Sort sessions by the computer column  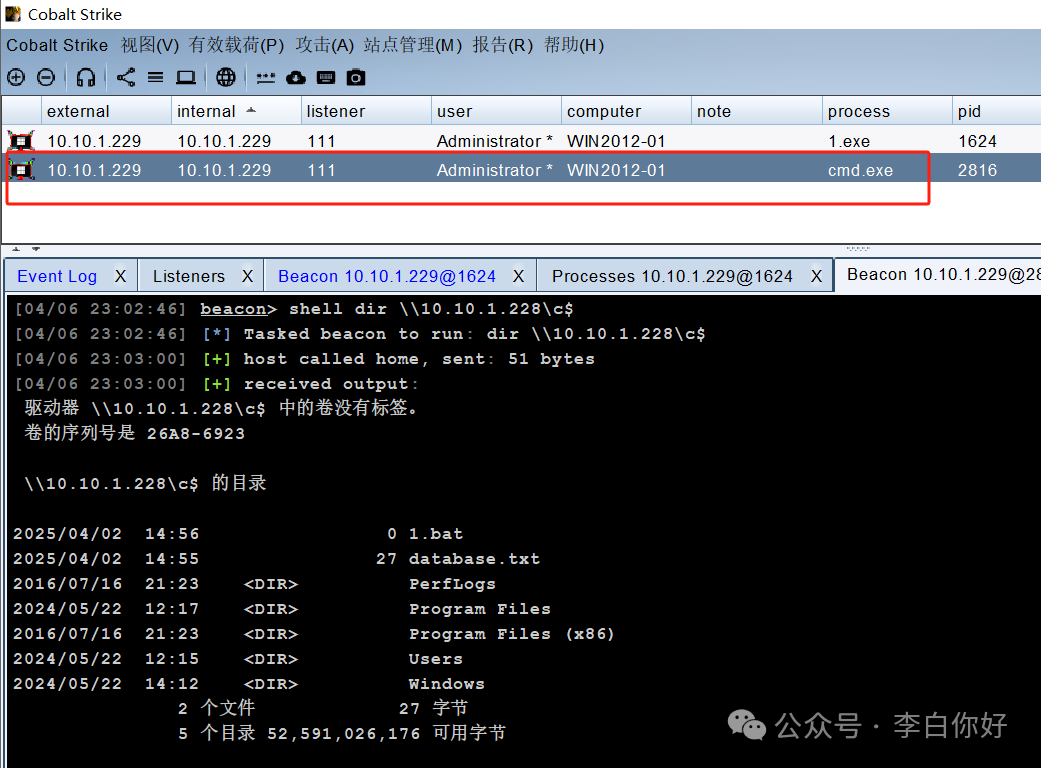tap(627, 111)
